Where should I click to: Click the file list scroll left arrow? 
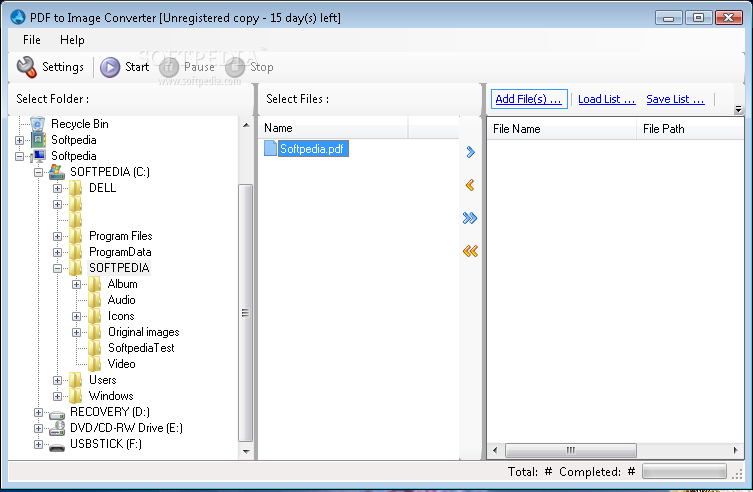pyautogui.click(x=495, y=450)
